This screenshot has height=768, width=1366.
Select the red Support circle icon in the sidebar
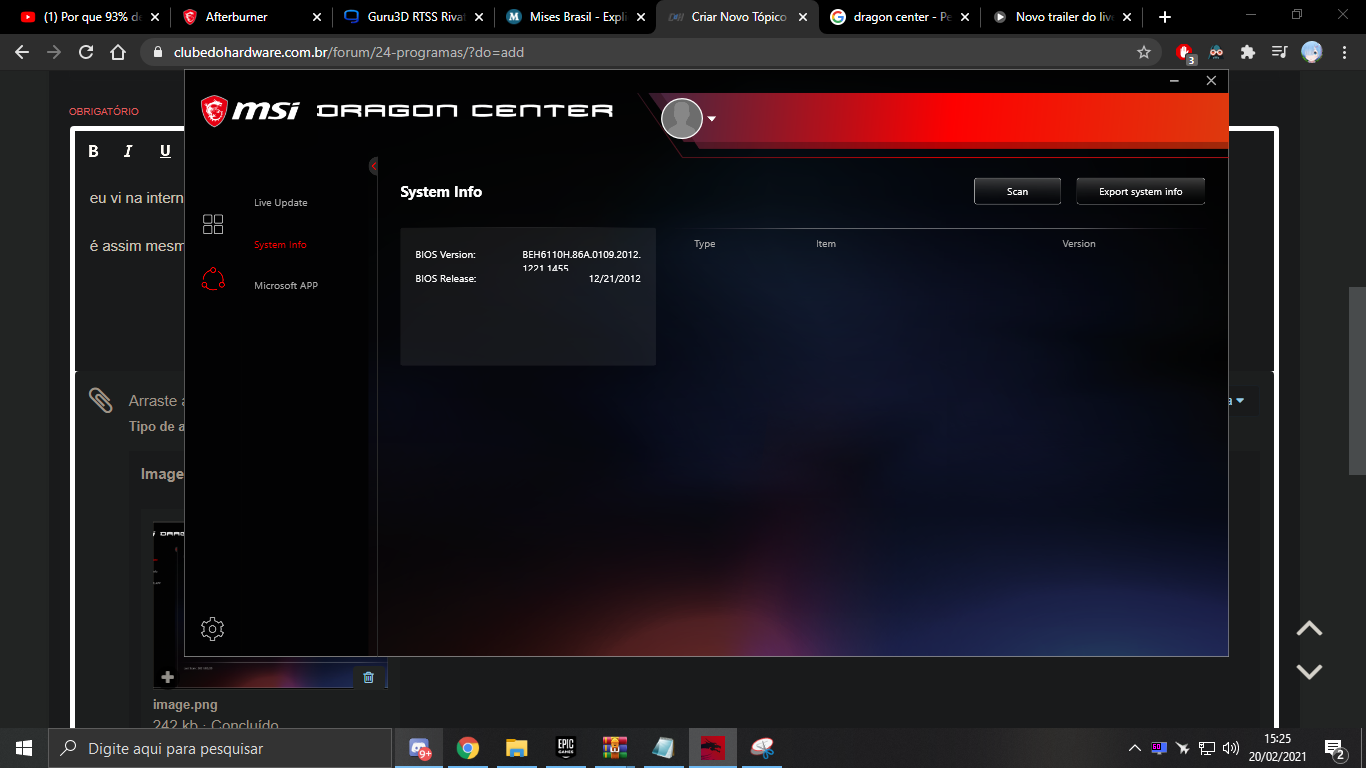pos(213,279)
